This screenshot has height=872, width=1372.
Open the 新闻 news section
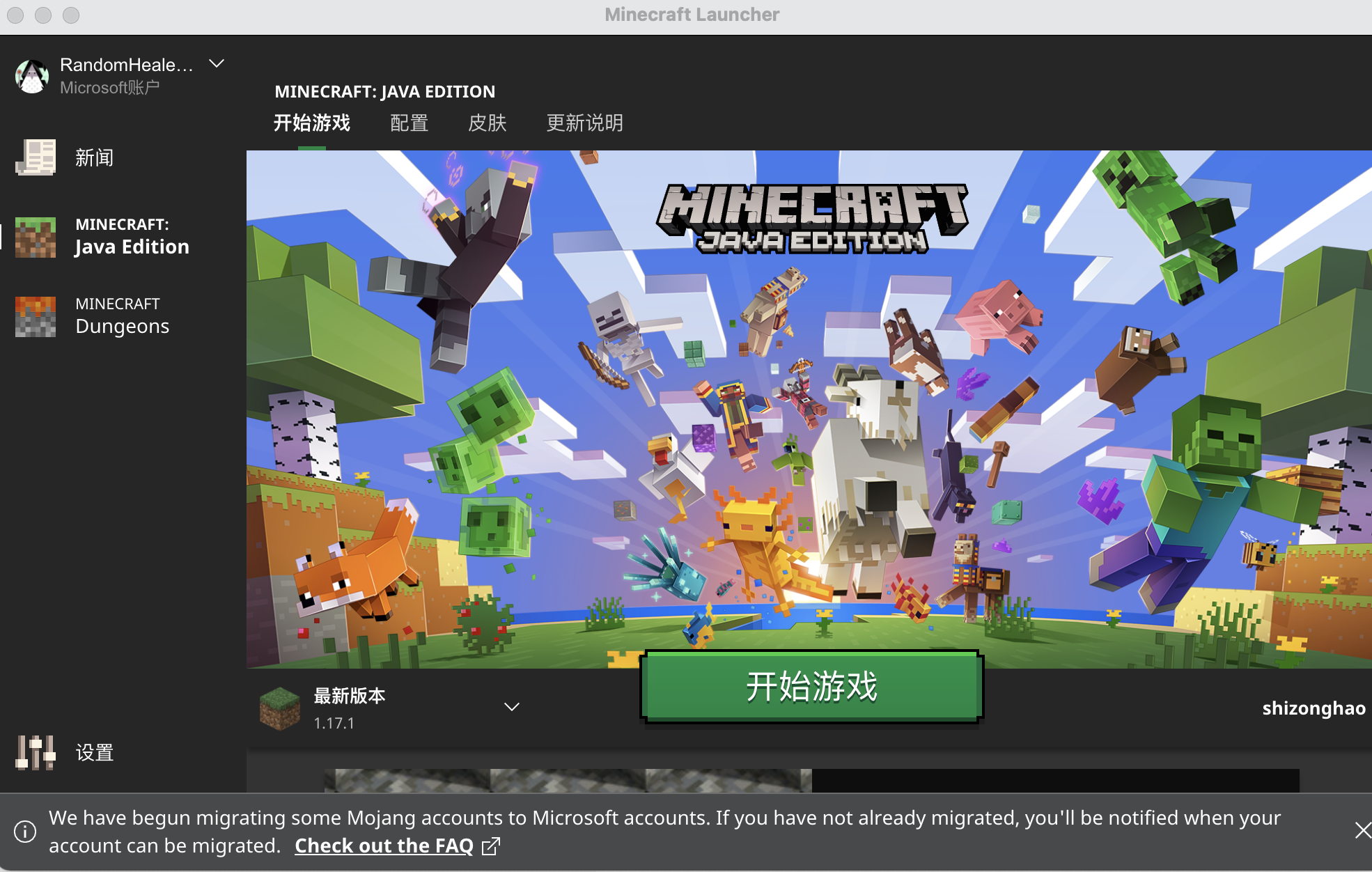click(94, 157)
